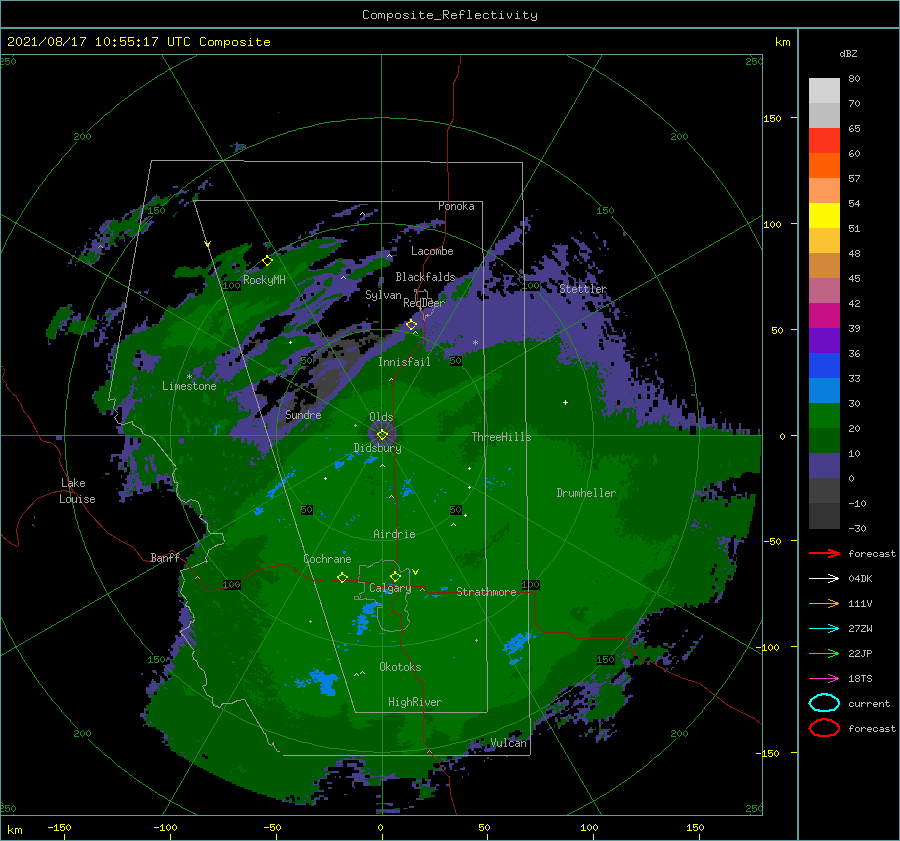Click the red forecast ellipse icon
The height and width of the screenshot is (841, 900).
click(x=824, y=728)
